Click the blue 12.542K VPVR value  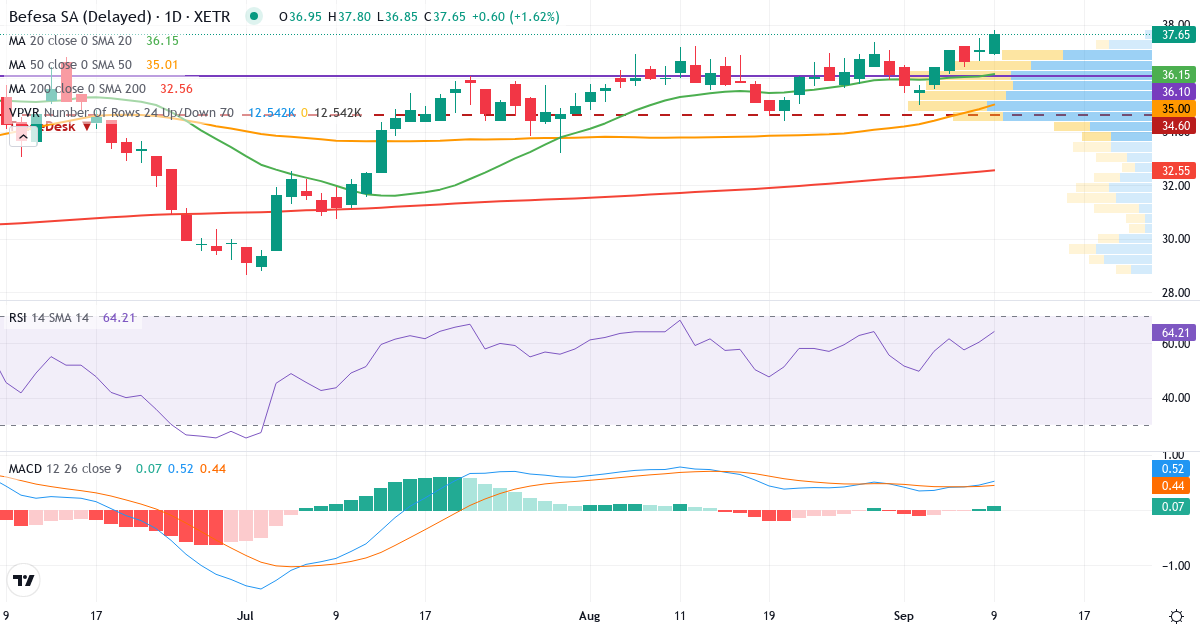pos(273,113)
